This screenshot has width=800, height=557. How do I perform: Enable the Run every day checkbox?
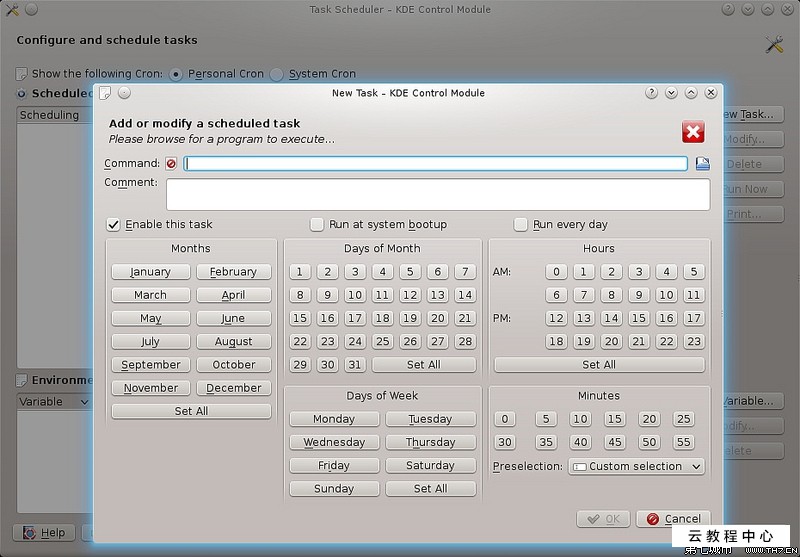521,225
